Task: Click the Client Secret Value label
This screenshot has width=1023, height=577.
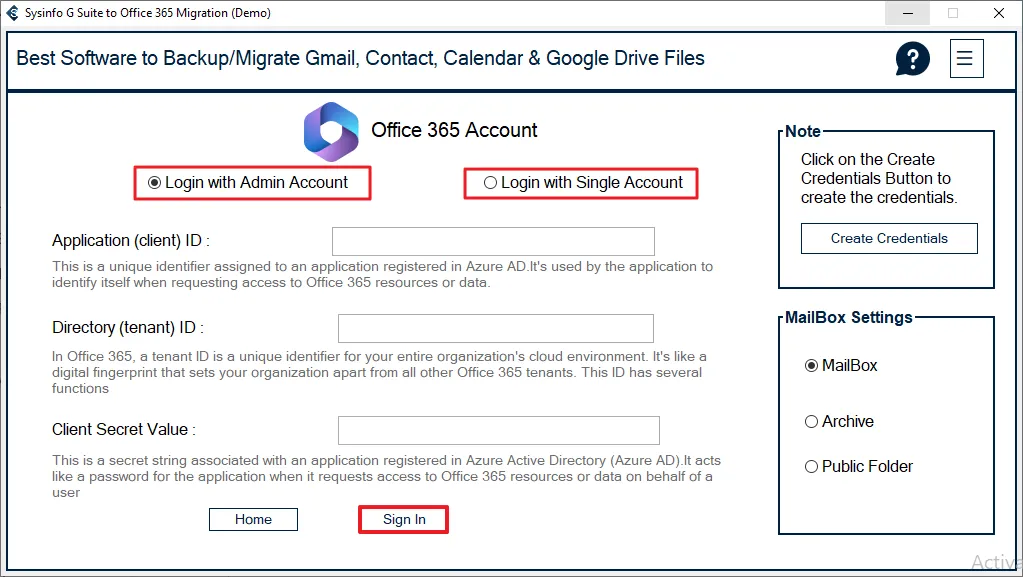Action: tap(124, 429)
